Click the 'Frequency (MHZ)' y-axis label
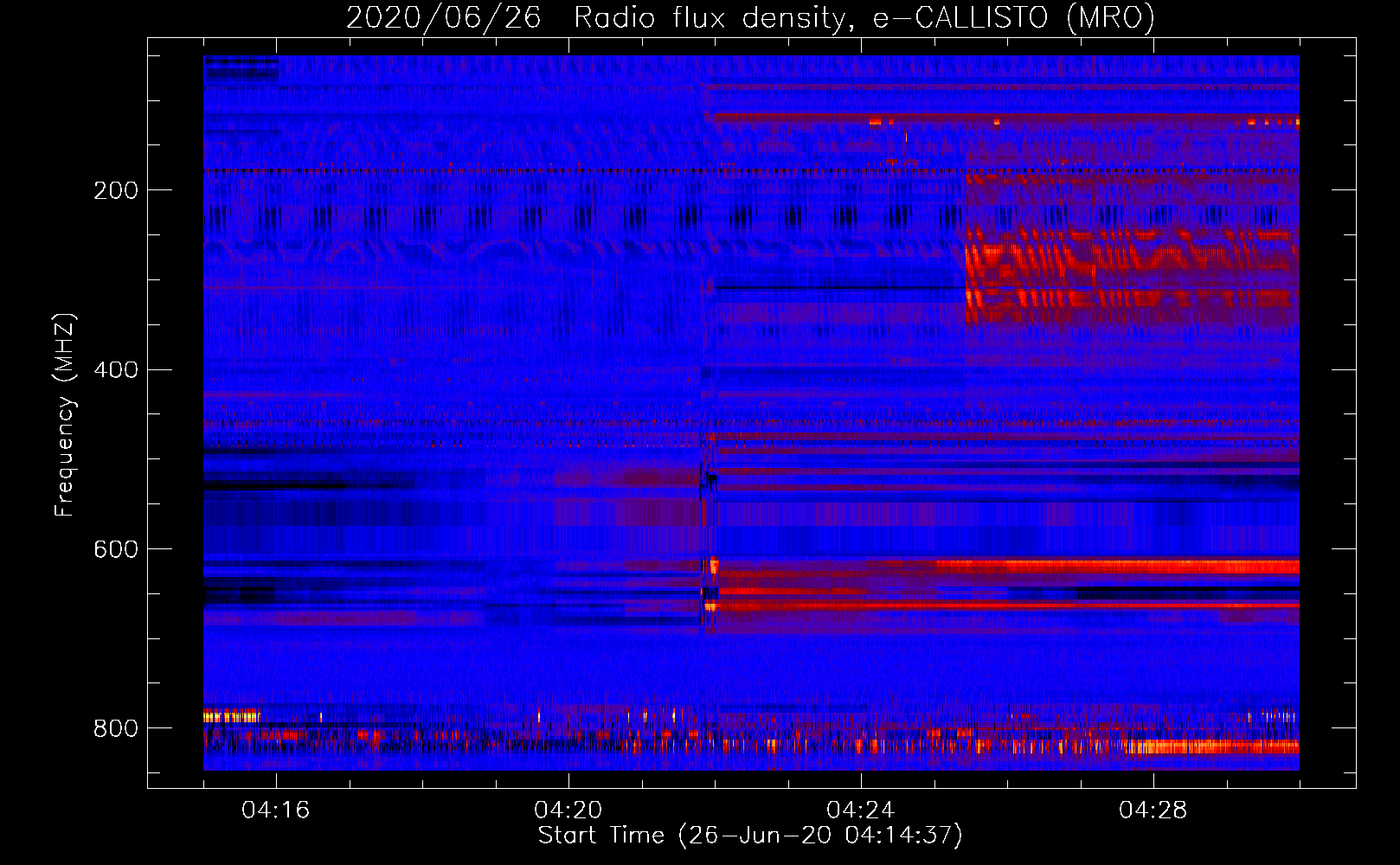Screen dimensions: 1400x865 65,414
